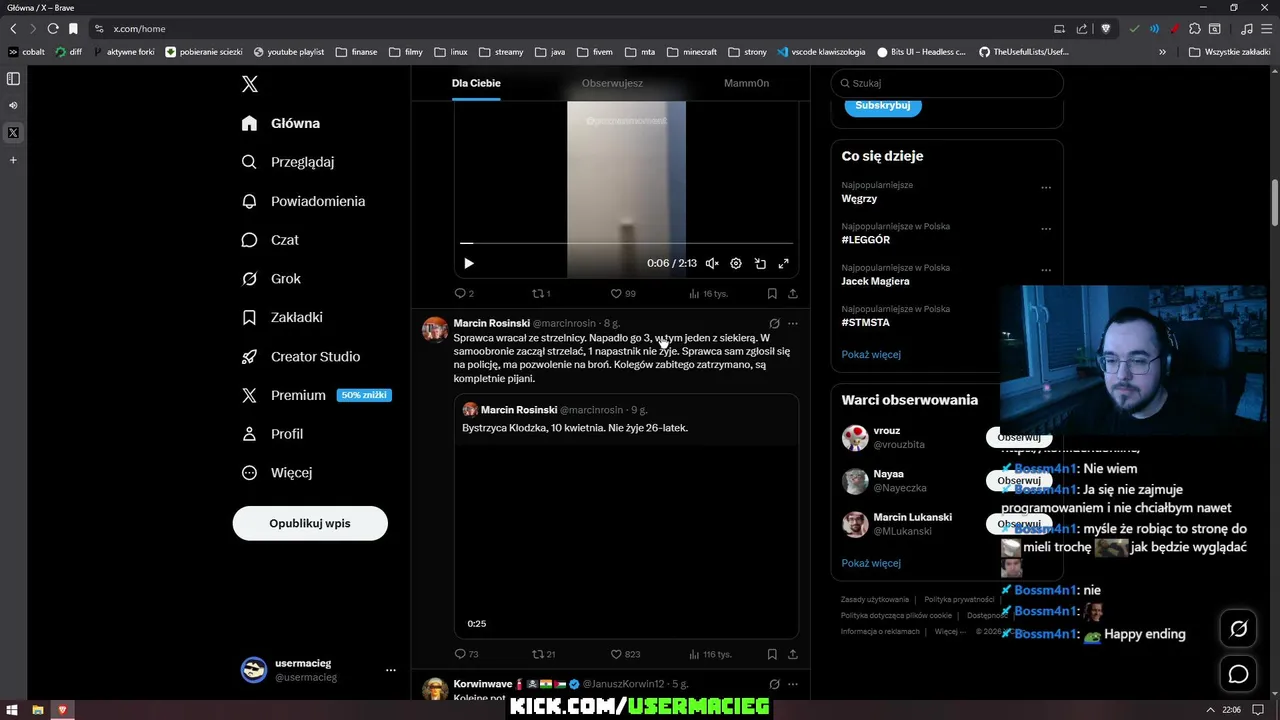Repost the post with 21 reposts

(x=543, y=654)
